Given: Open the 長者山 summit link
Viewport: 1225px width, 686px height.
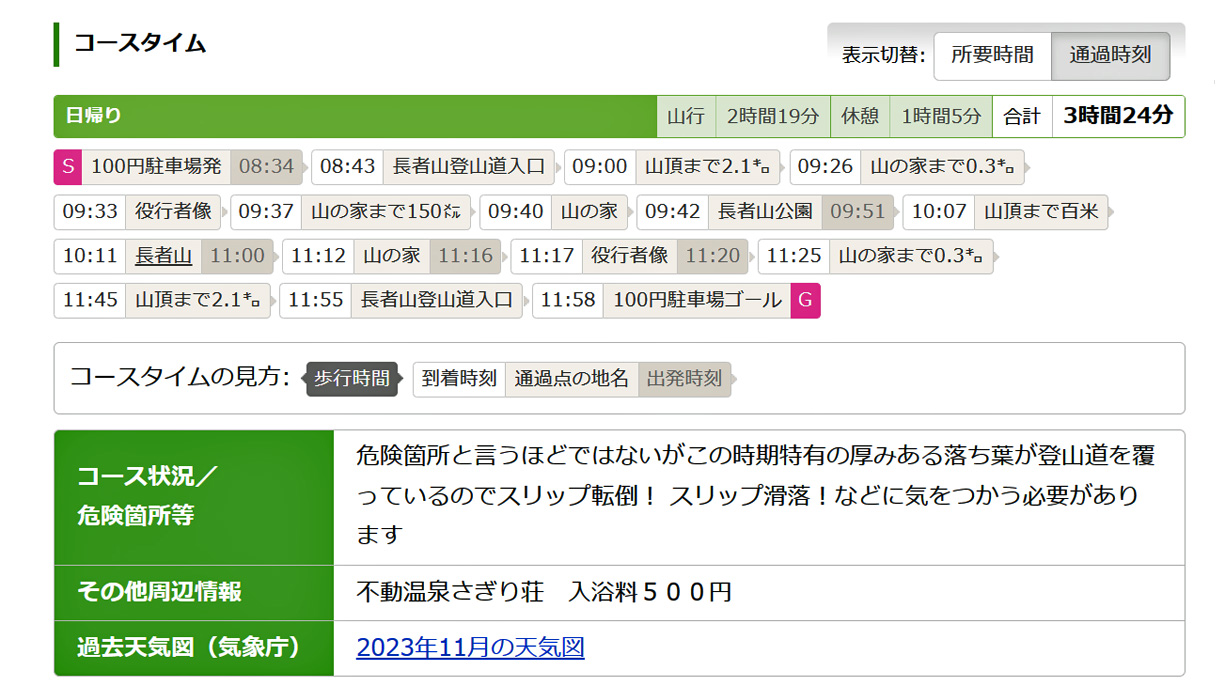Looking at the screenshot, I should point(163,256).
